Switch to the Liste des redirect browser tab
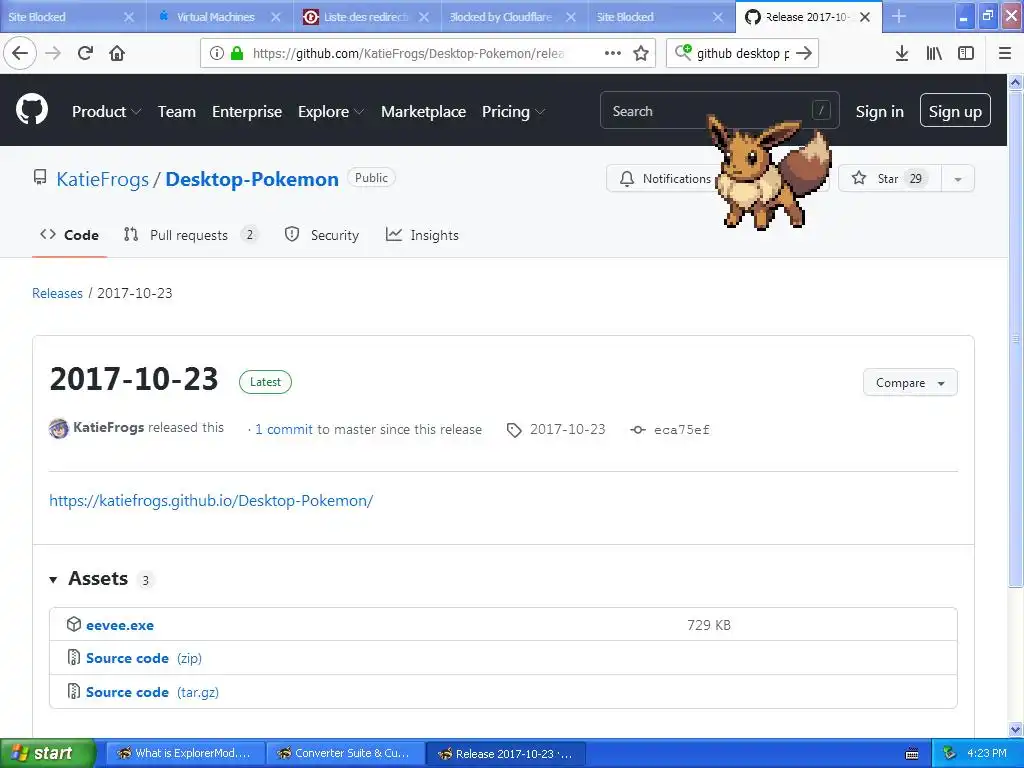The width and height of the screenshot is (1024, 768). 365,17
